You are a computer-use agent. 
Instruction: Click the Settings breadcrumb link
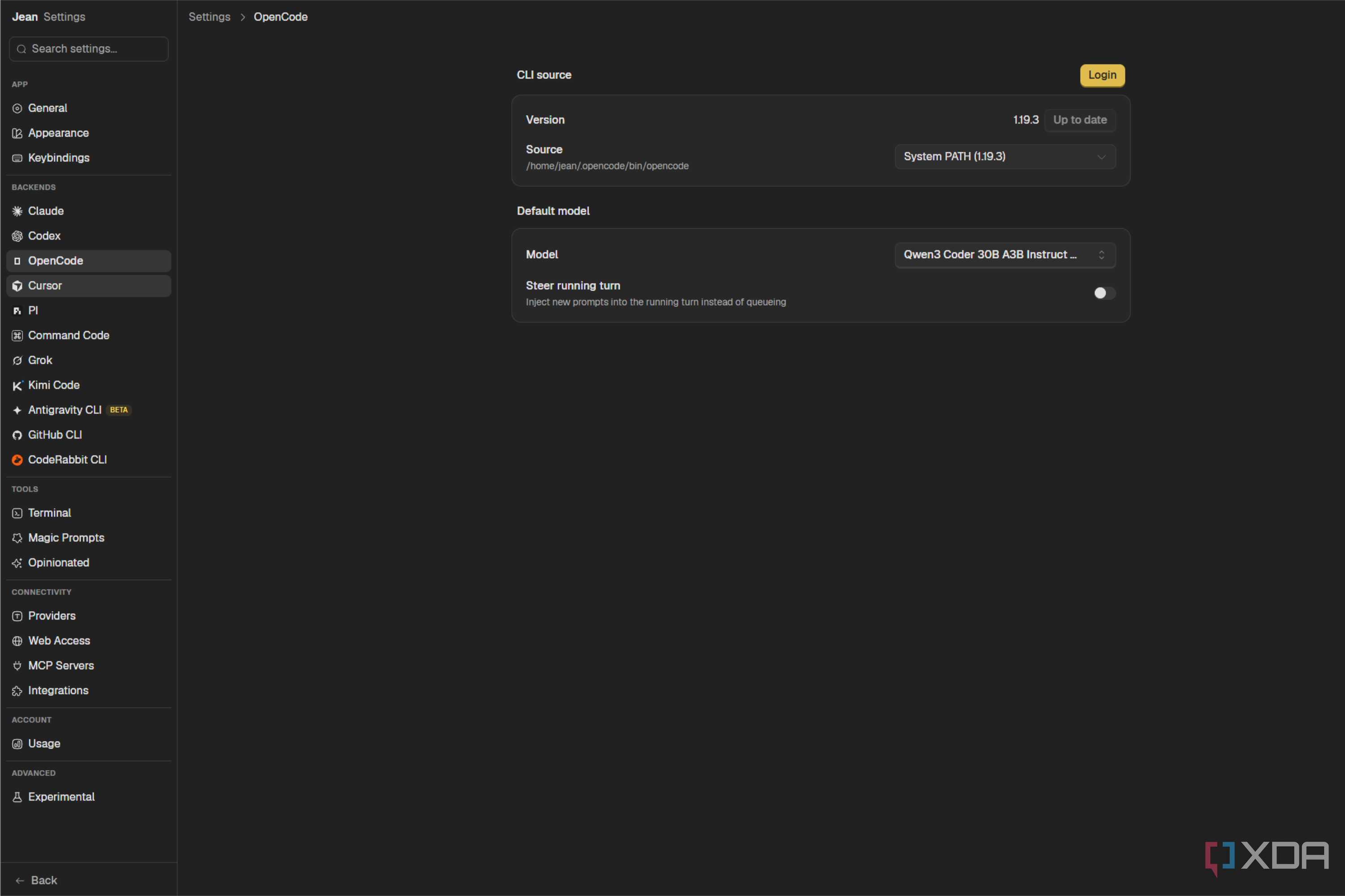[209, 17]
